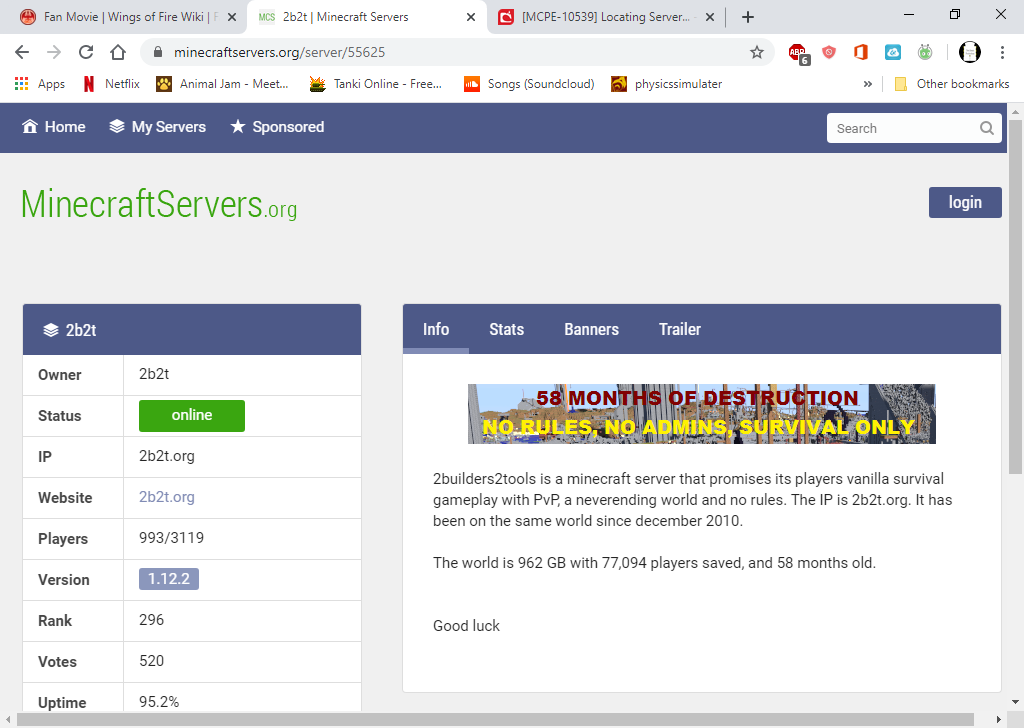Viewport: 1024px width, 728px height.
Task: Close the MCPE-10539 tab
Action: coord(709,17)
